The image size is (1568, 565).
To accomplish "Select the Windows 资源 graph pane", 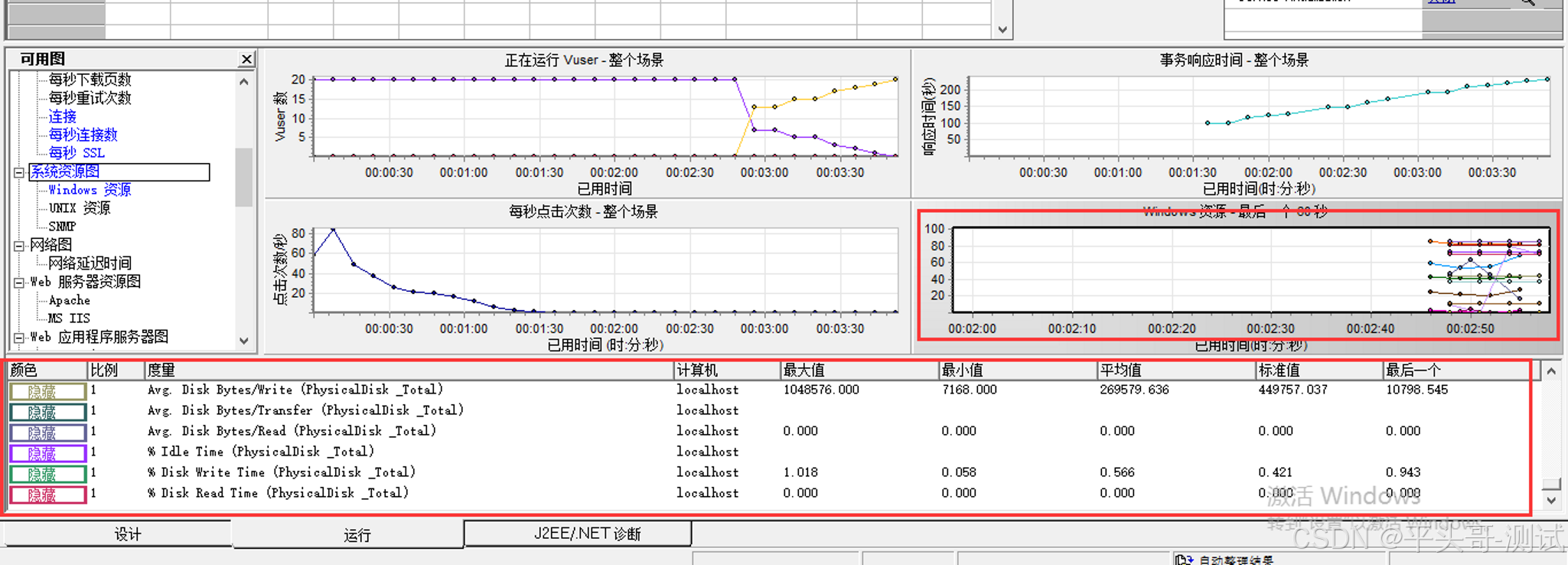I will [1238, 276].
